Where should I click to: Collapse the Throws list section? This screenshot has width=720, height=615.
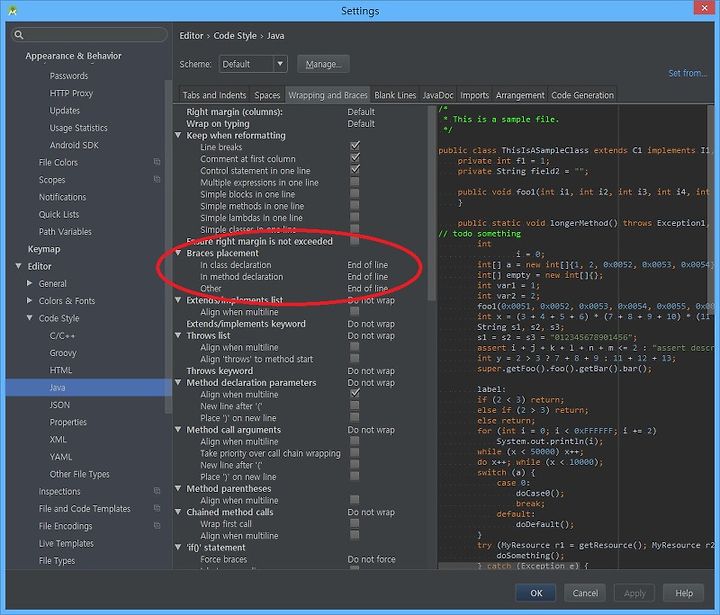[178, 336]
